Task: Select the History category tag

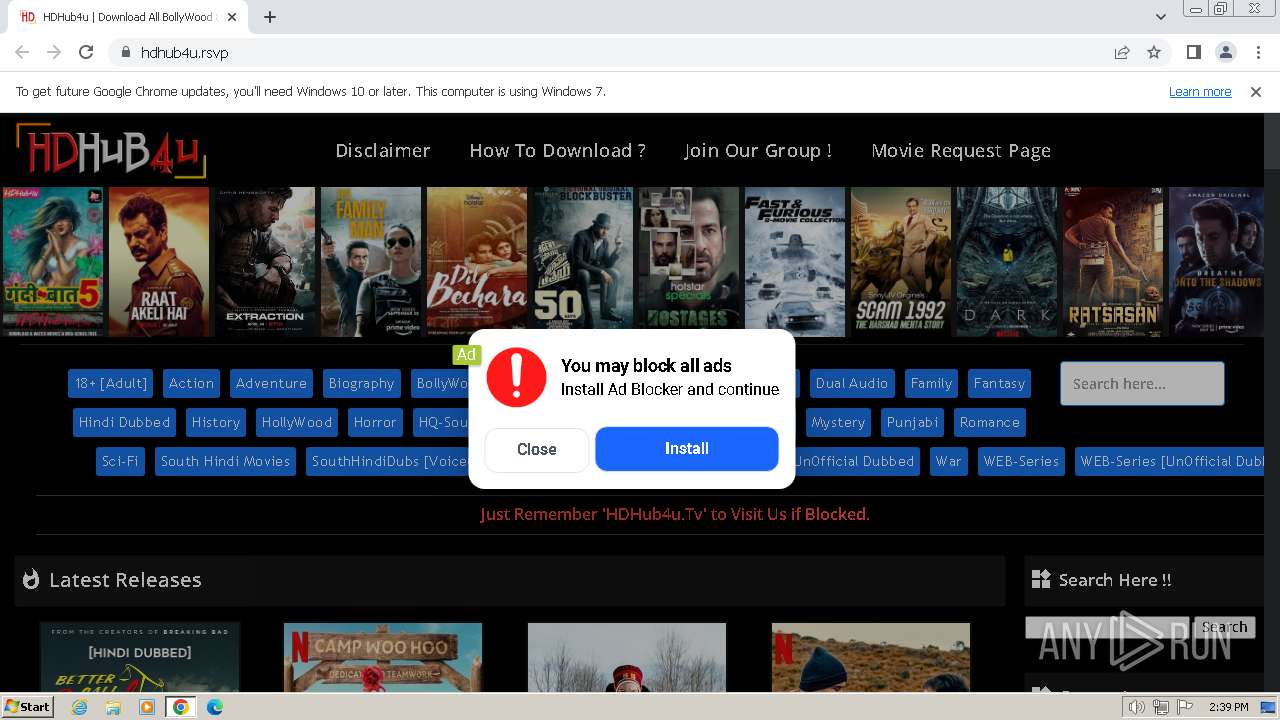Action: click(x=216, y=422)
